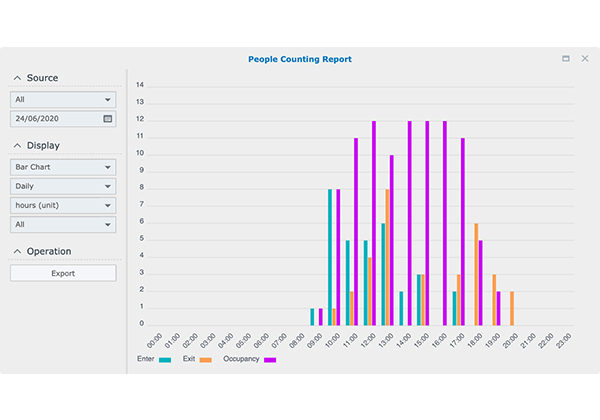Click the Export button
Screen dimensions: 600x420
tap(63, 273)
